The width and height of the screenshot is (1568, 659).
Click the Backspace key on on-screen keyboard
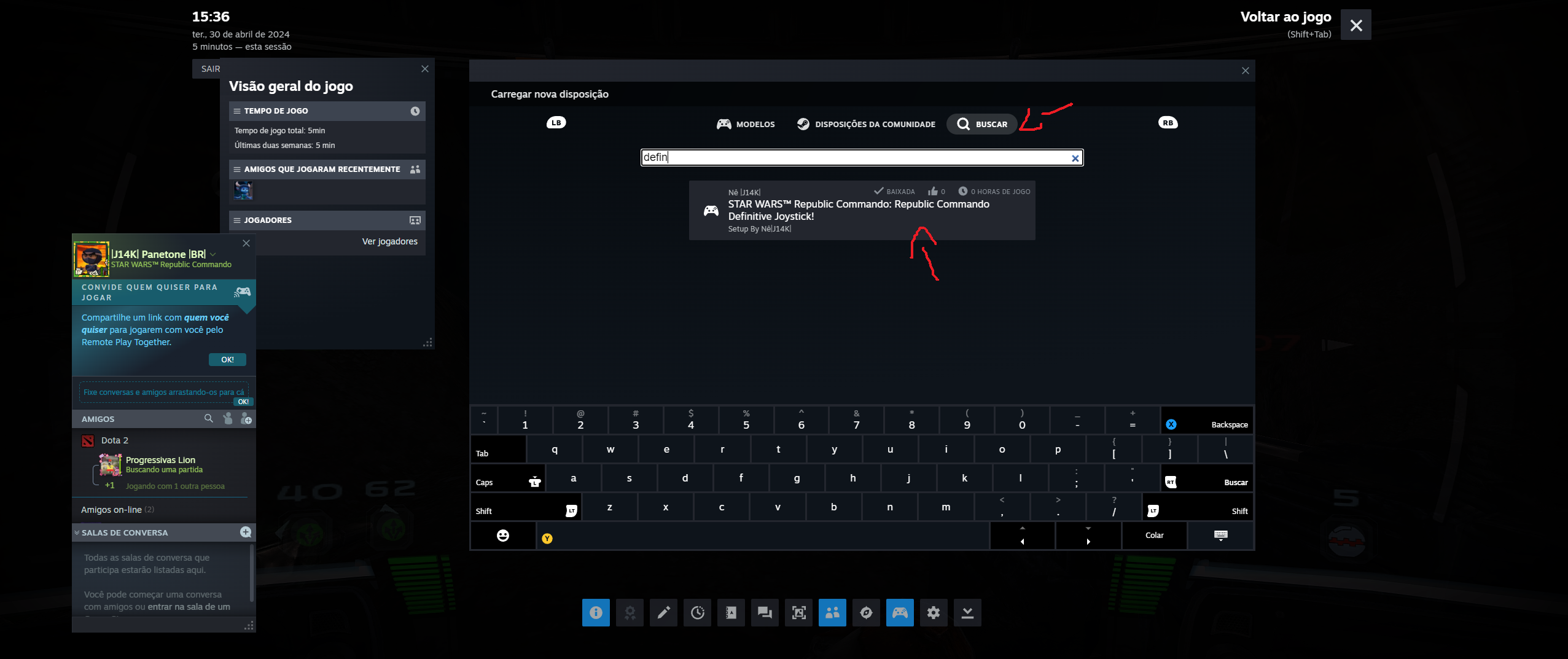coord(1207,421)
